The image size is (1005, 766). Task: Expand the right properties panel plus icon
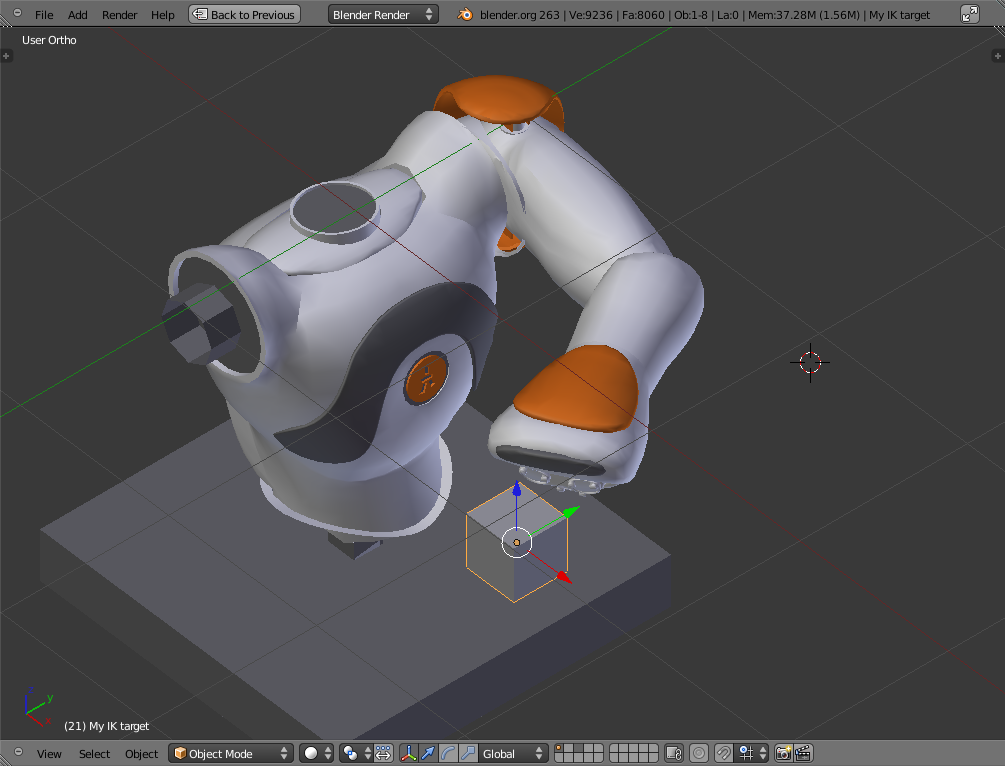click(x=997, y=56)
